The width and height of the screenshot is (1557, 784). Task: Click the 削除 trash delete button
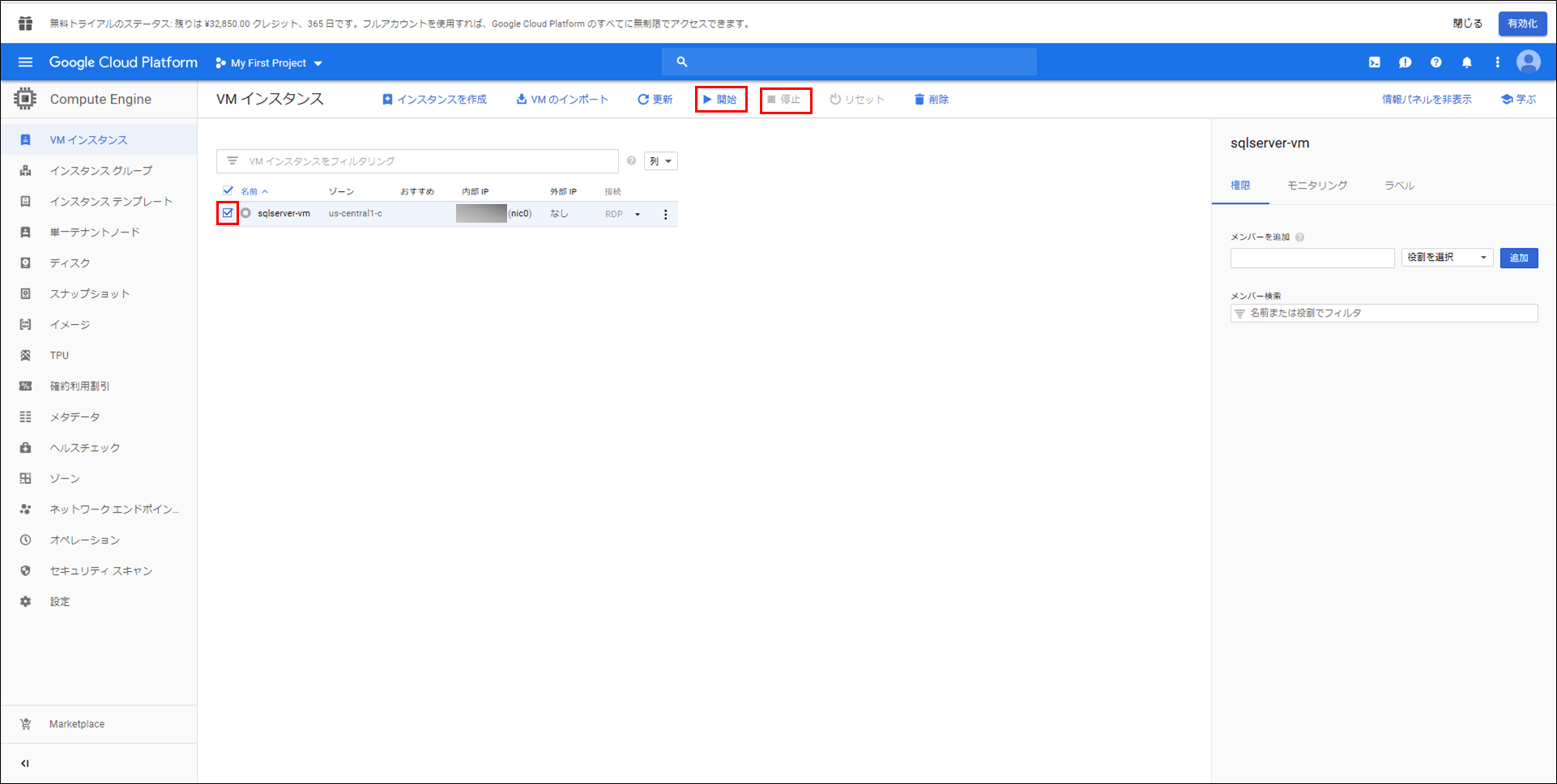tap(931, 100)
